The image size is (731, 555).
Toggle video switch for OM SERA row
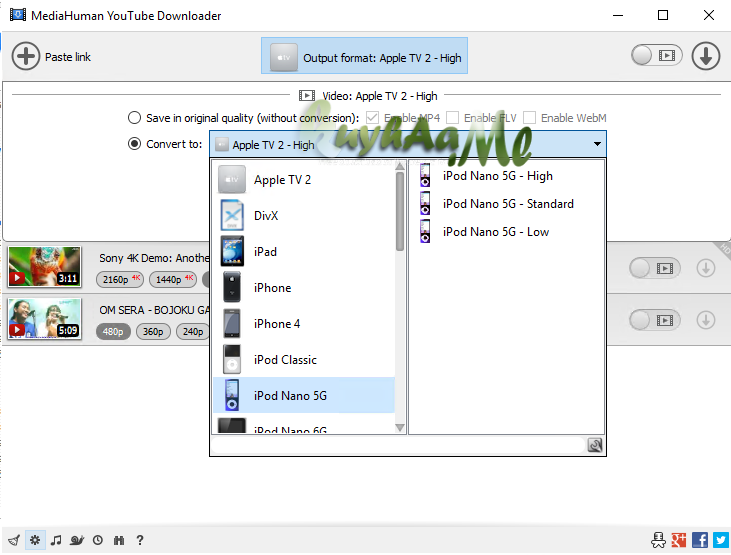pyautogui.click(x=655, y=320)
